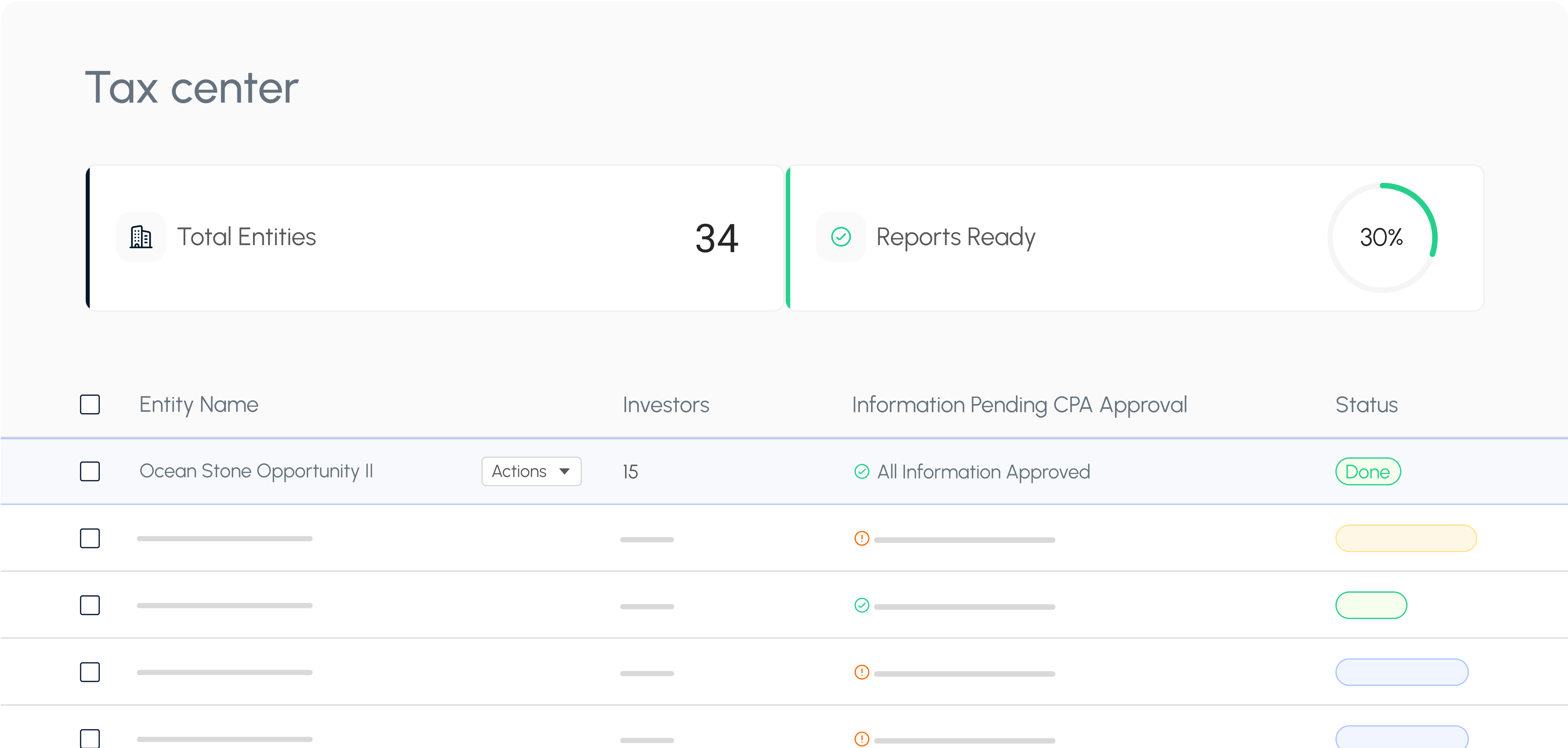The image size is (1568, 748).
Task: Click green check icon next to All Information Approved
Action: coord(861,472)
